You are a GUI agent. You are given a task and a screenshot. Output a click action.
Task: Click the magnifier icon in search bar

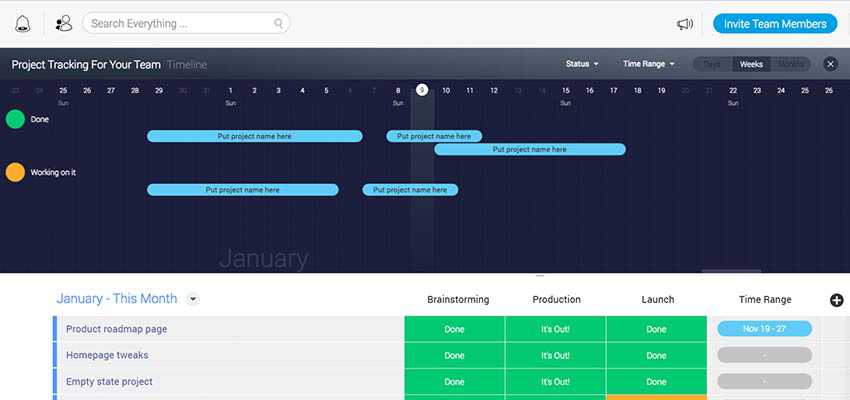(x=279, y=23)
